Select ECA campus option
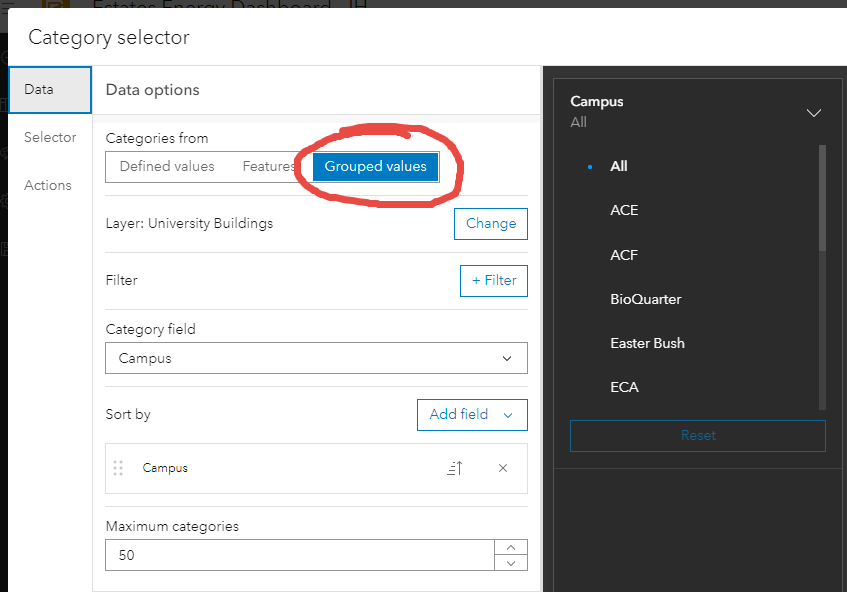This screenshot has width=847, height=592. (623, 387)
